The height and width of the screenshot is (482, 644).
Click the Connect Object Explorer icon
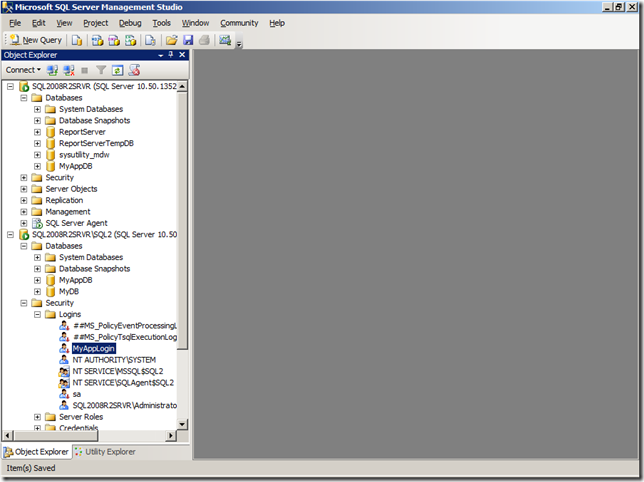[x=52, y=70]
